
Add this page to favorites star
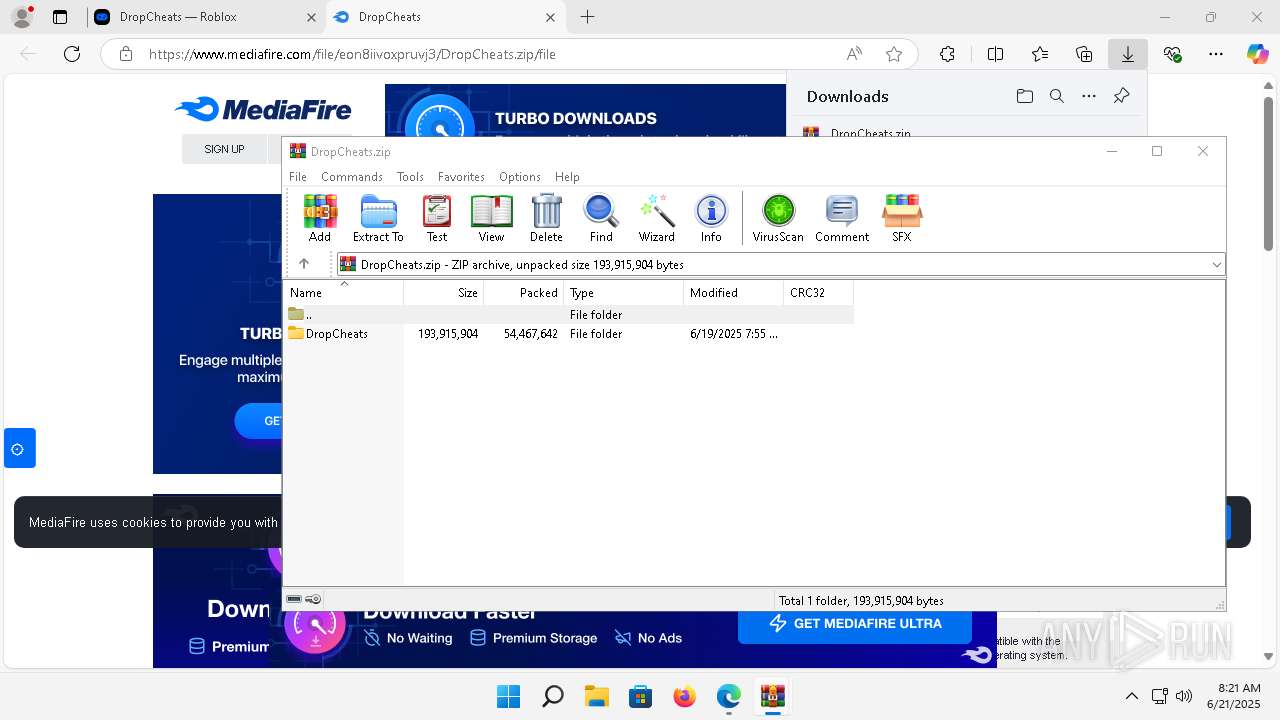point(894,54)
